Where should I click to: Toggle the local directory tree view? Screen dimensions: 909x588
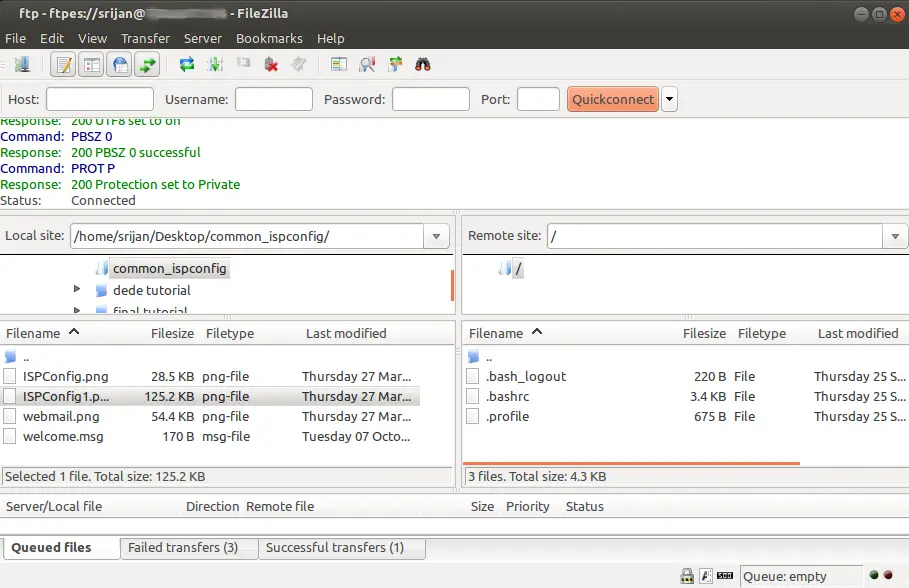click(x=92, y=64)
